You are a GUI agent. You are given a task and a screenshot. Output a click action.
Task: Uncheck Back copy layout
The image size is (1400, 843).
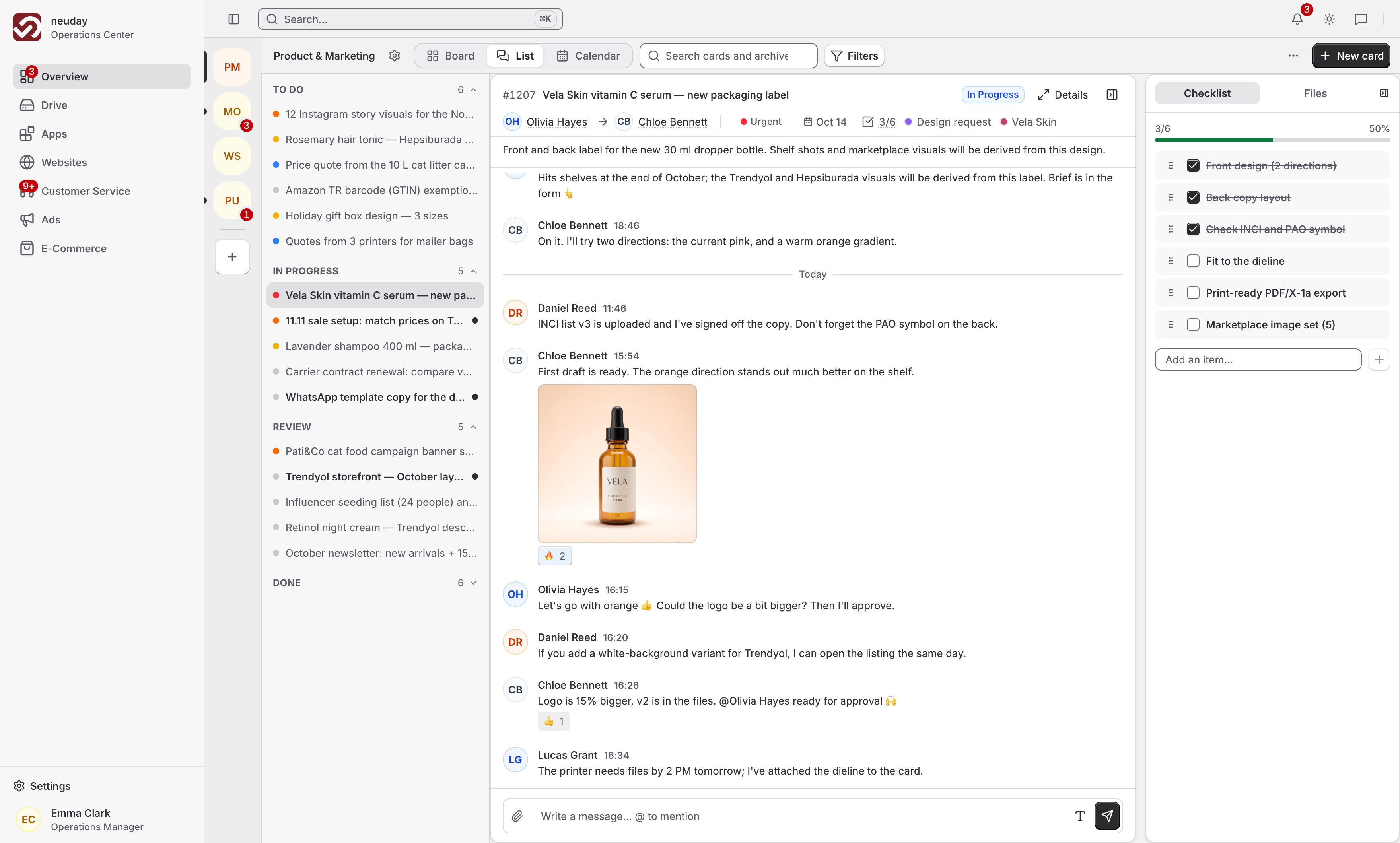1193,198
